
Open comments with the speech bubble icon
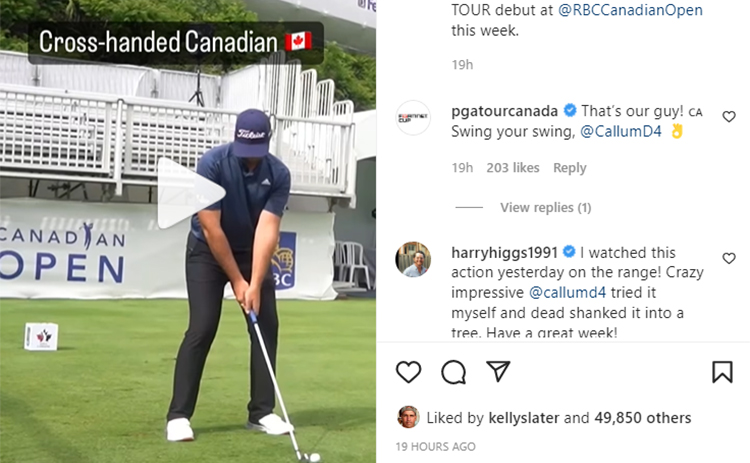click(453, 372)
